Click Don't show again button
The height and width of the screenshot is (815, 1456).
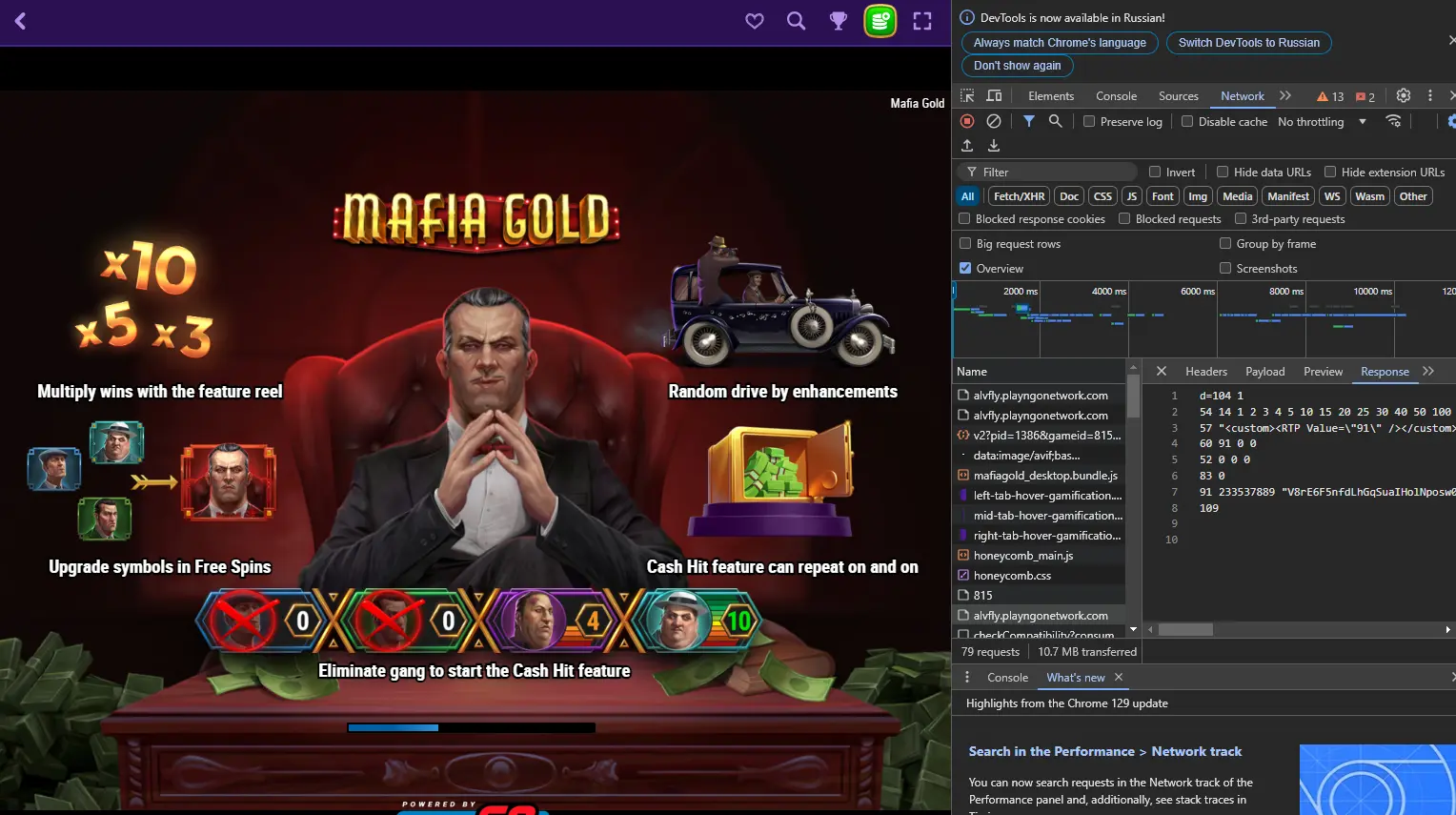tap(1017, 66)
